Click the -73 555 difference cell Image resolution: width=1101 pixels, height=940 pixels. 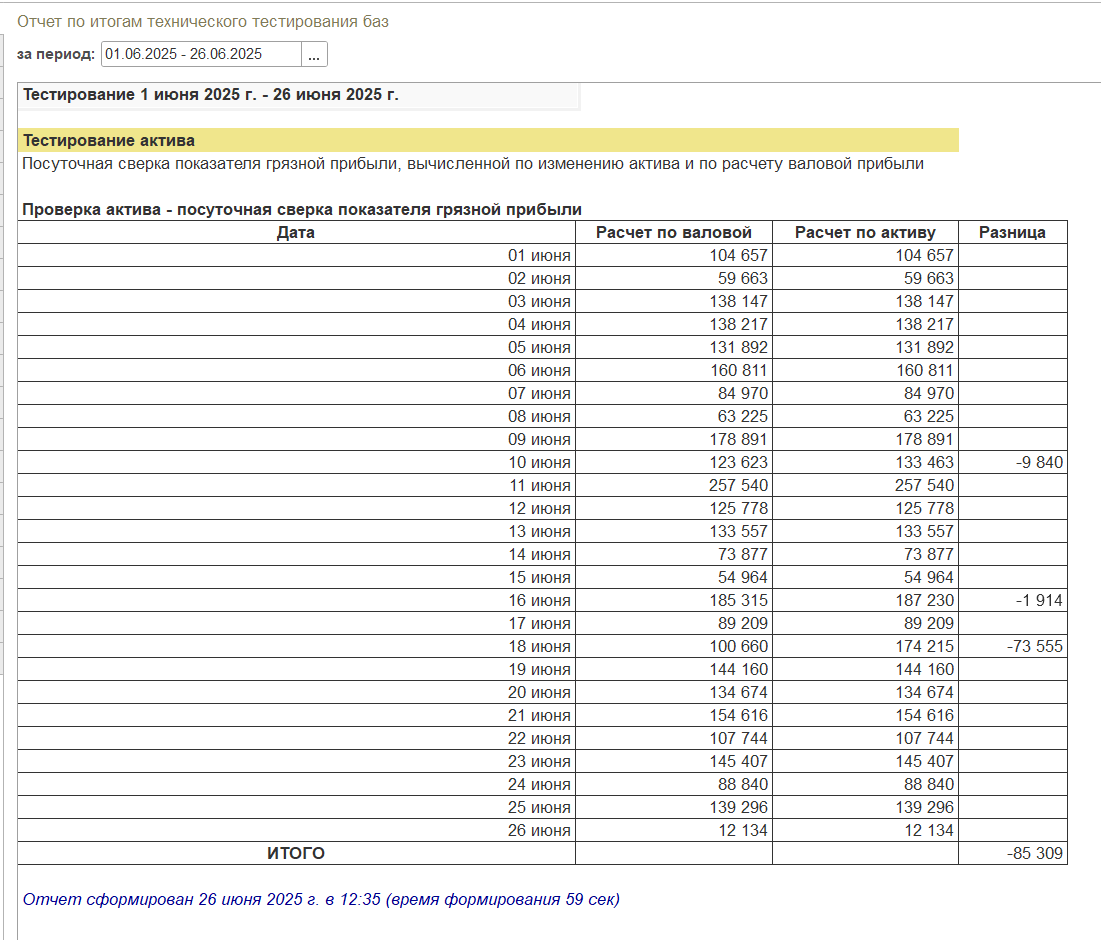pyautogui.click(x=1013, y=647)
